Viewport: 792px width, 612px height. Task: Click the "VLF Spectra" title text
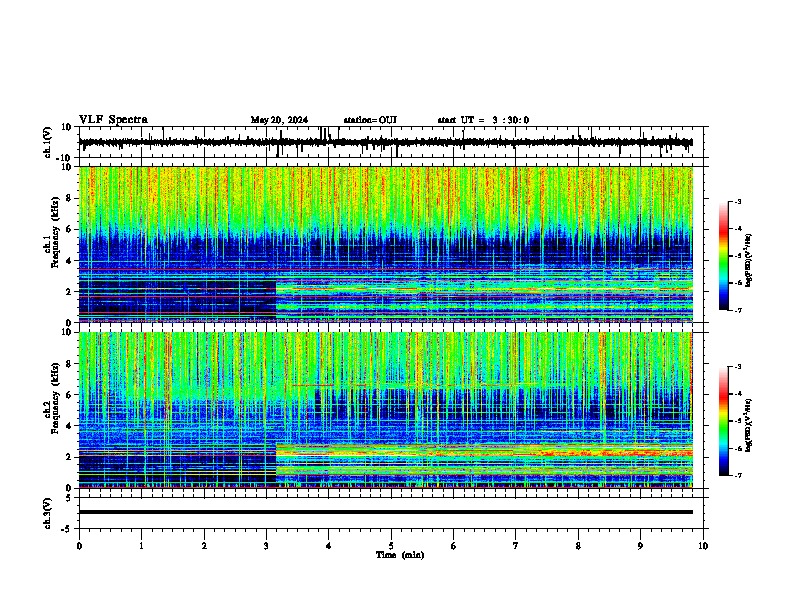pos(114,120)
